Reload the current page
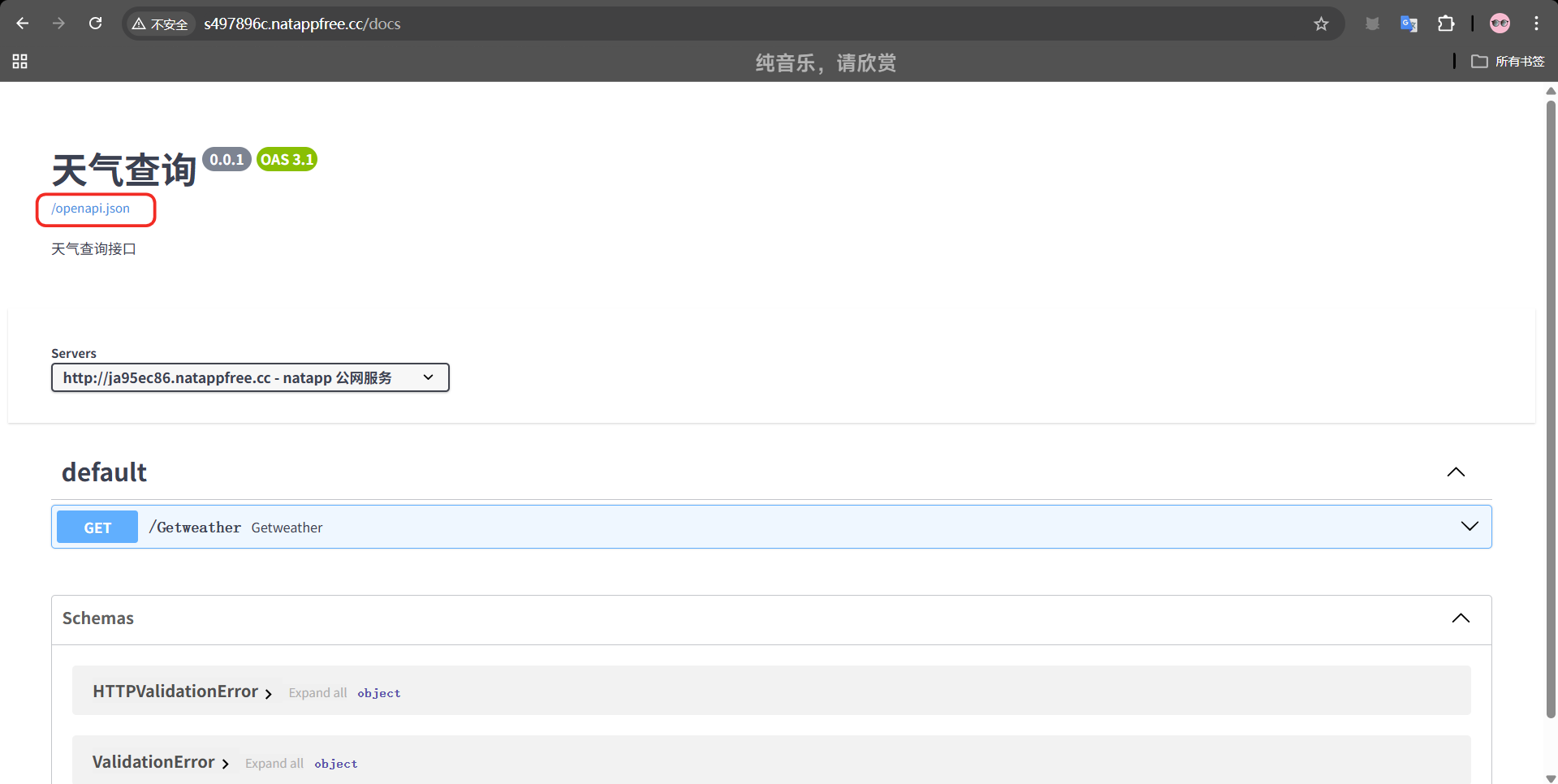Viewport: 1558px width, 784px height. [96, 24]
